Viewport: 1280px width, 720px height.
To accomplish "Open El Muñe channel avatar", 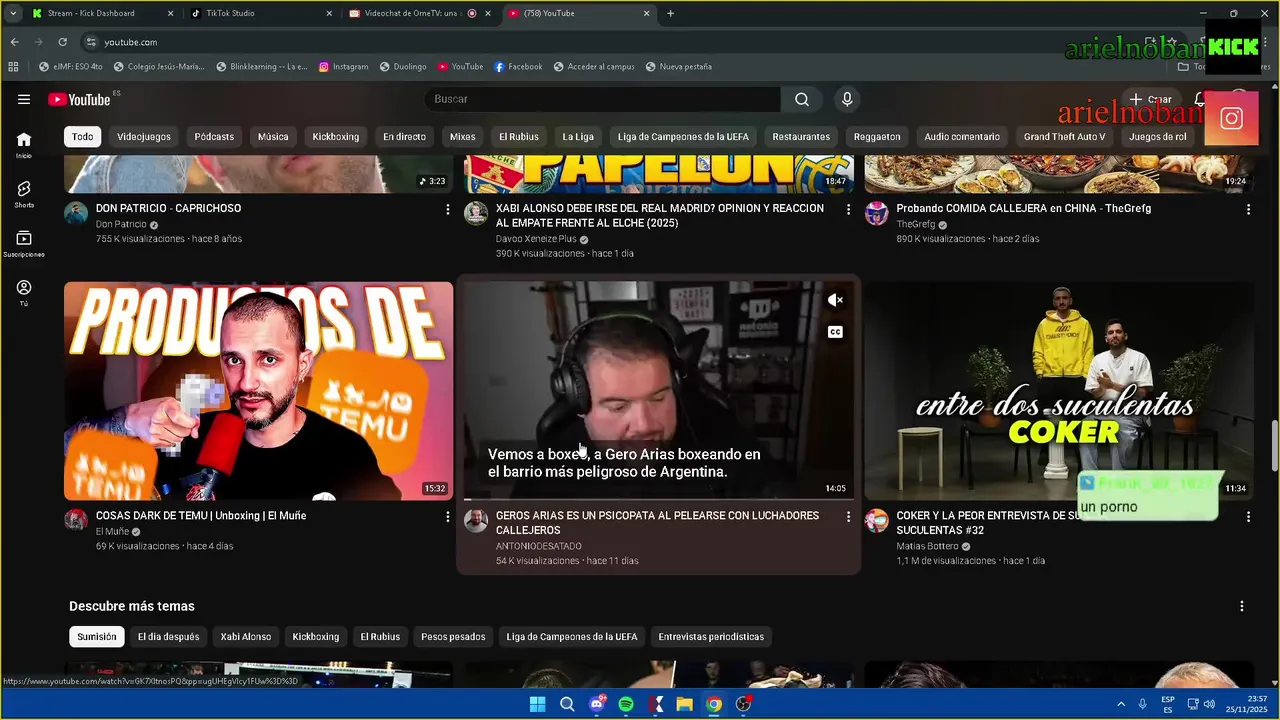I will tap(76, 520).
